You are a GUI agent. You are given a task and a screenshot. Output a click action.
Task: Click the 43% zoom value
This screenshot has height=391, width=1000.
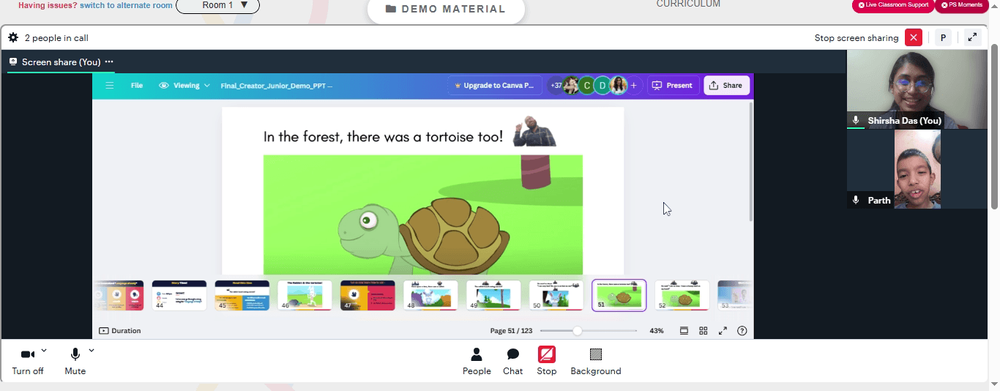(x=656, y=330)
